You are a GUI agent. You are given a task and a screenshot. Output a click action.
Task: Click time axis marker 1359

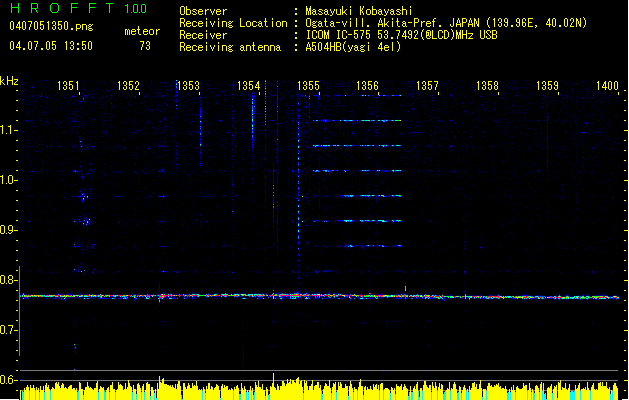tap(547, 85)
